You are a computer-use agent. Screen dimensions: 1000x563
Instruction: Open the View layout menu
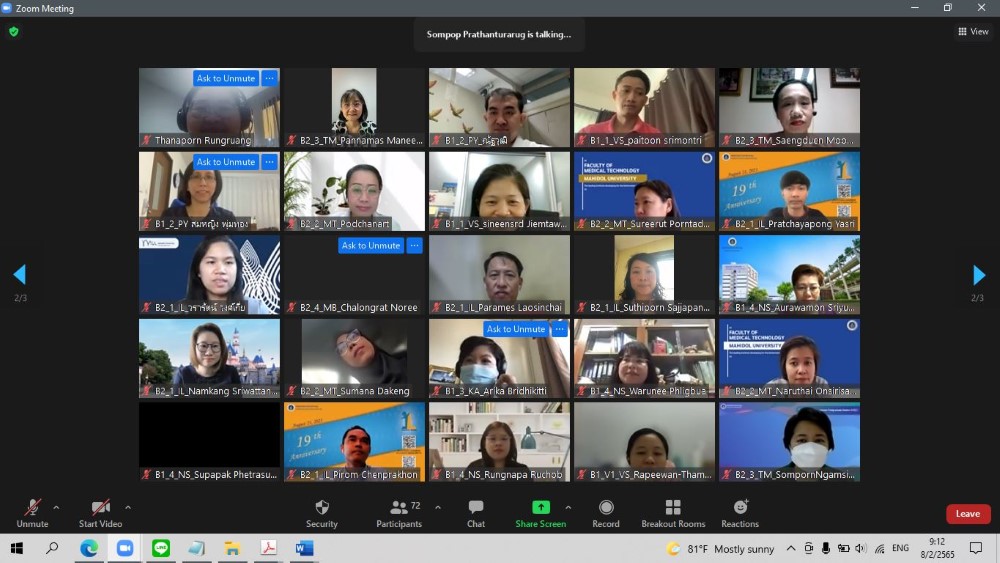[x=973, y=32]
